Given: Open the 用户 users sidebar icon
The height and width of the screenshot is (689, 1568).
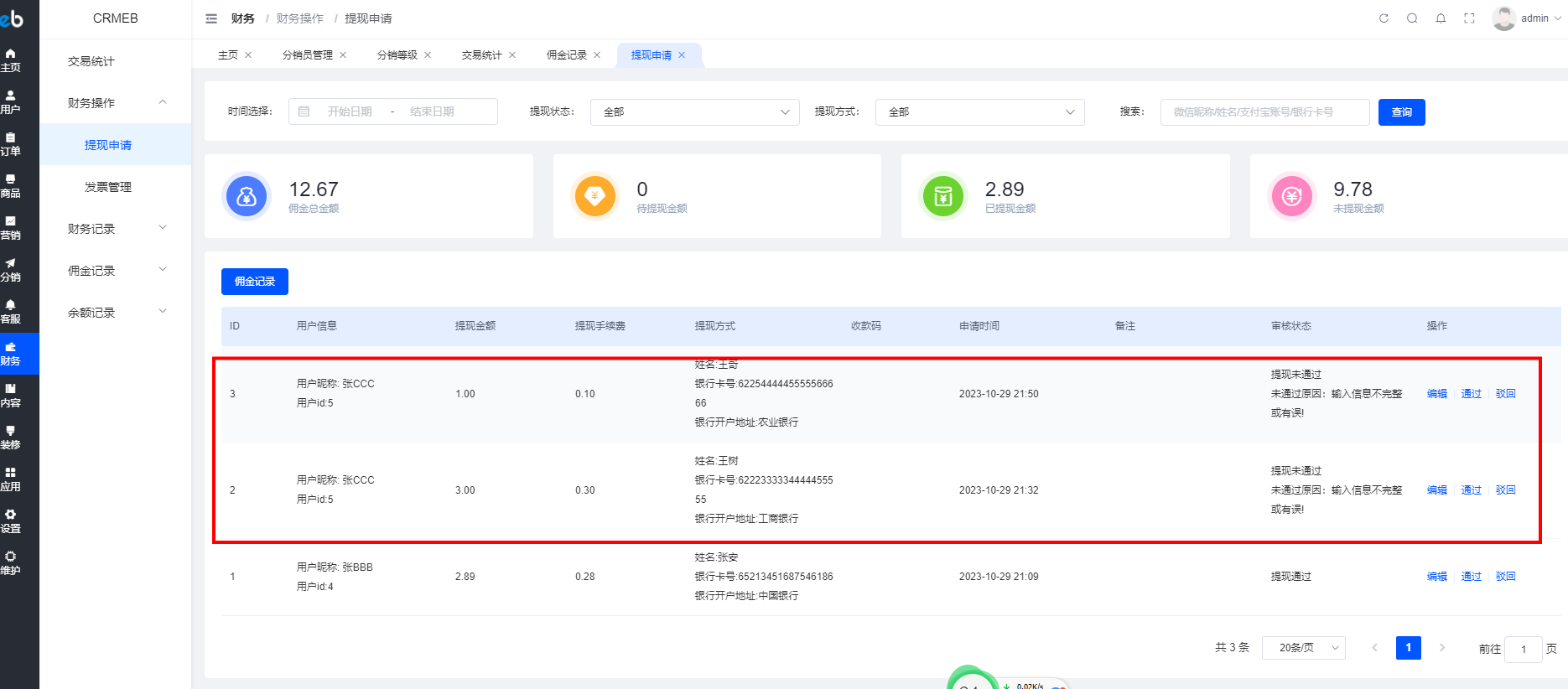Looking at the screenshot, I should (x=10, y=102).
